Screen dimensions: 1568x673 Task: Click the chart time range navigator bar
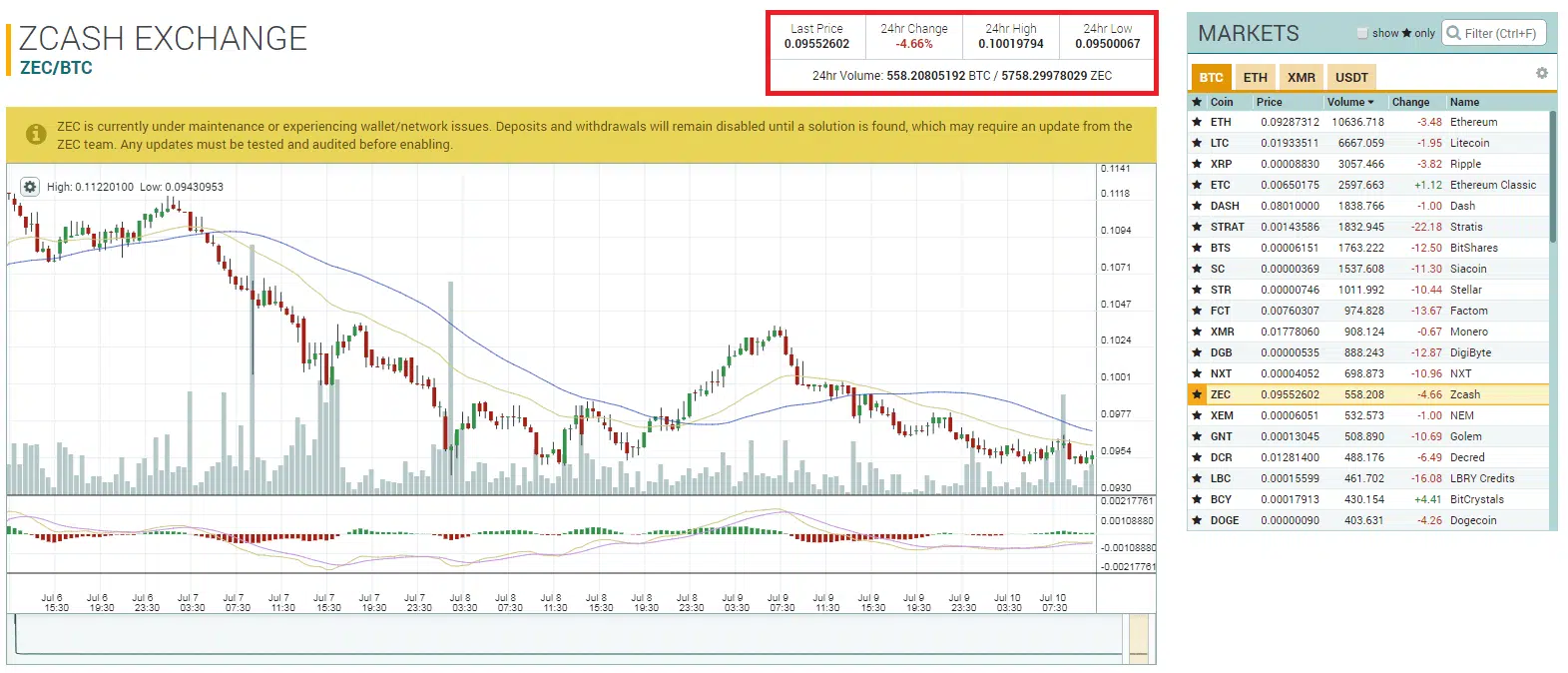point(581,637)
